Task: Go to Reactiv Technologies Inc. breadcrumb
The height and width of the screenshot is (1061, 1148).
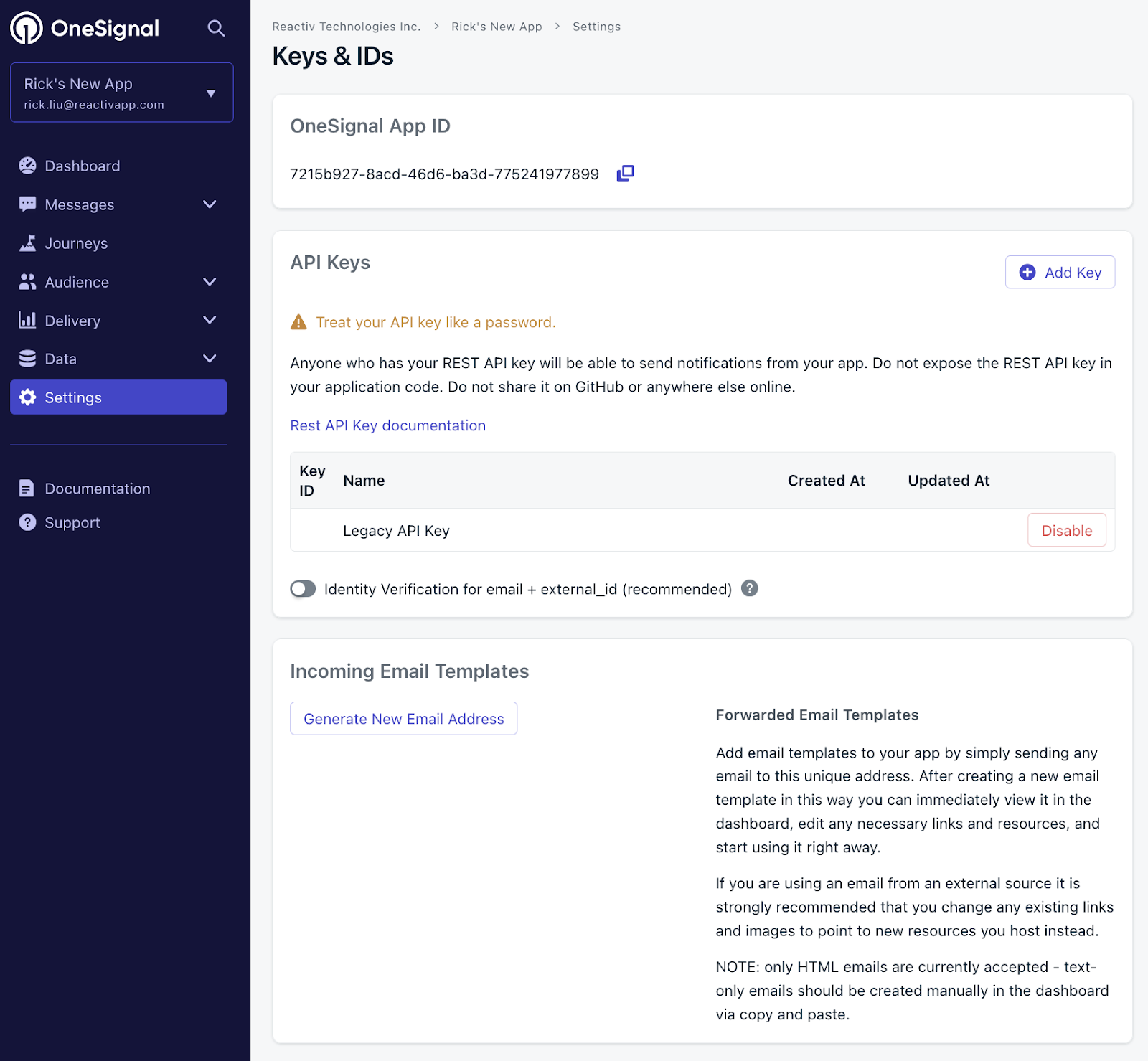Action: 346,27
